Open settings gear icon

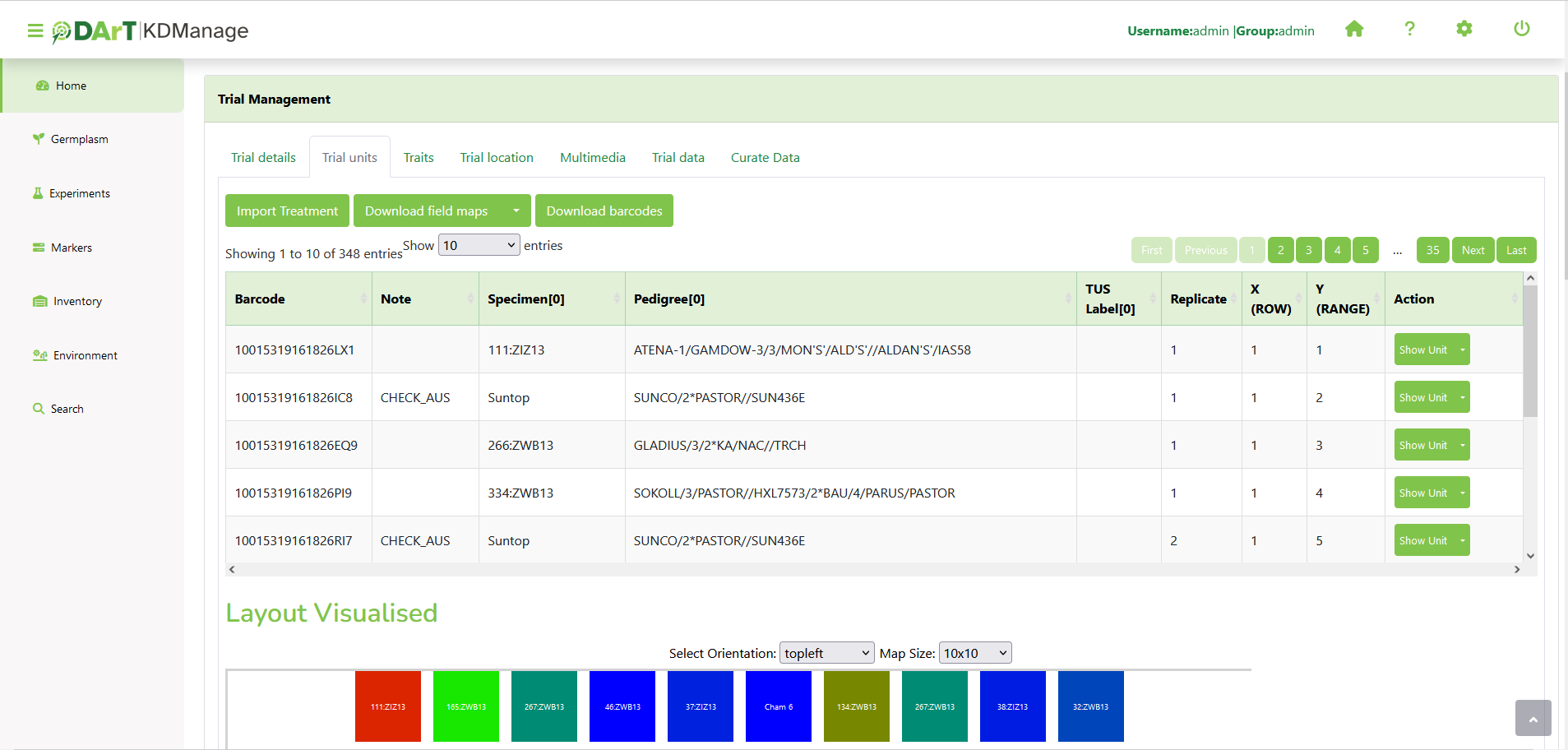click(x=1464, y=30)
